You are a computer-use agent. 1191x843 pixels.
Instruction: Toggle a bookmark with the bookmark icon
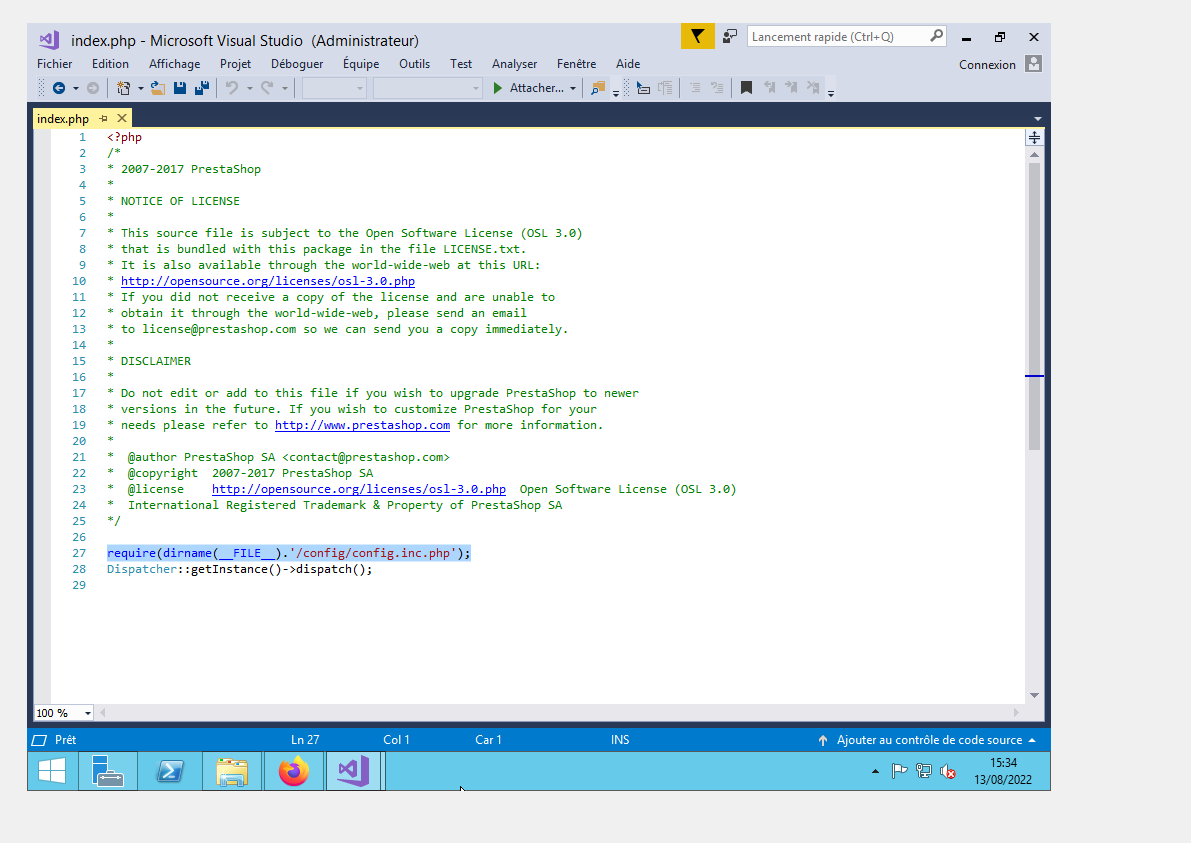747,88
